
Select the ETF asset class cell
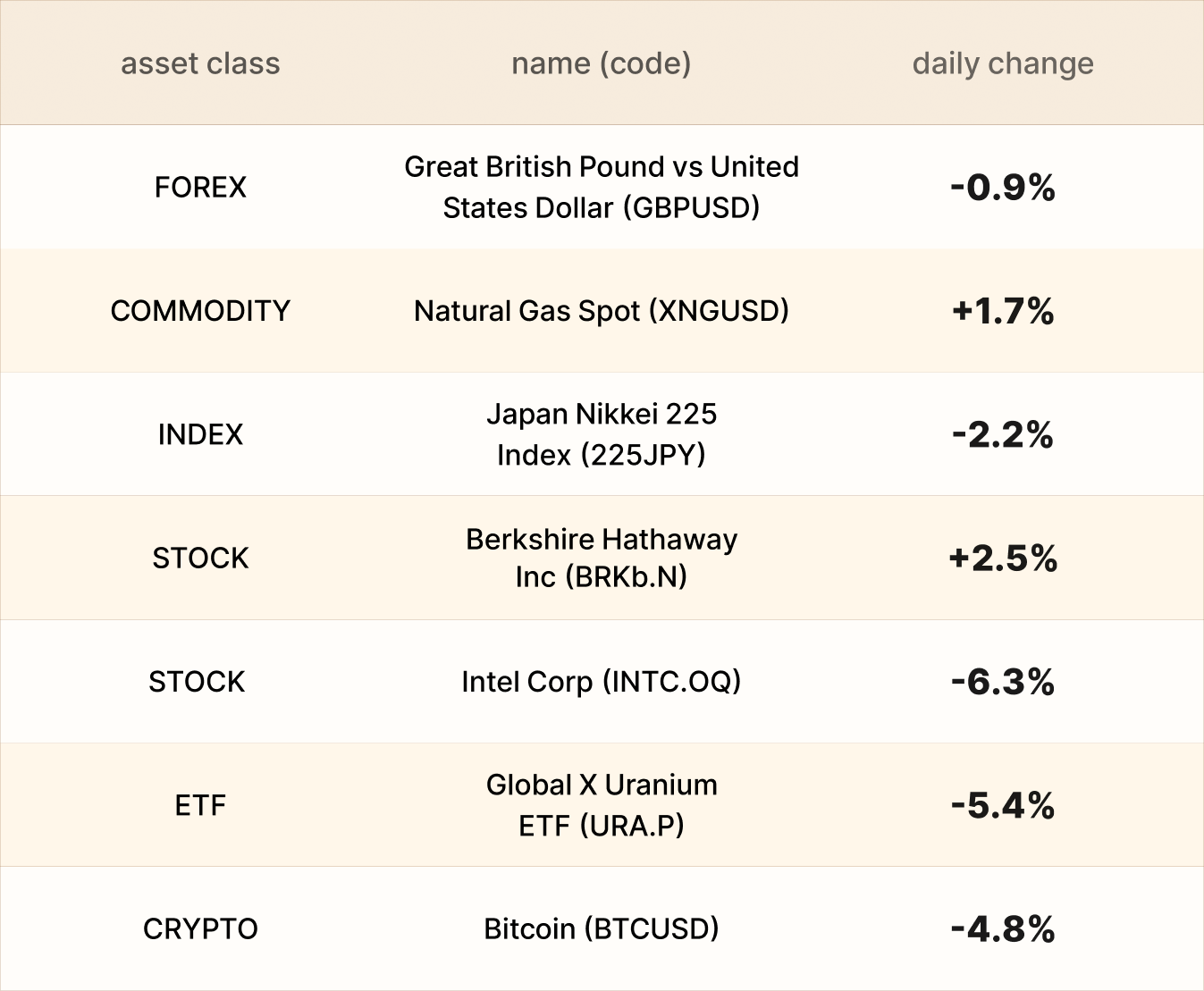200,805
